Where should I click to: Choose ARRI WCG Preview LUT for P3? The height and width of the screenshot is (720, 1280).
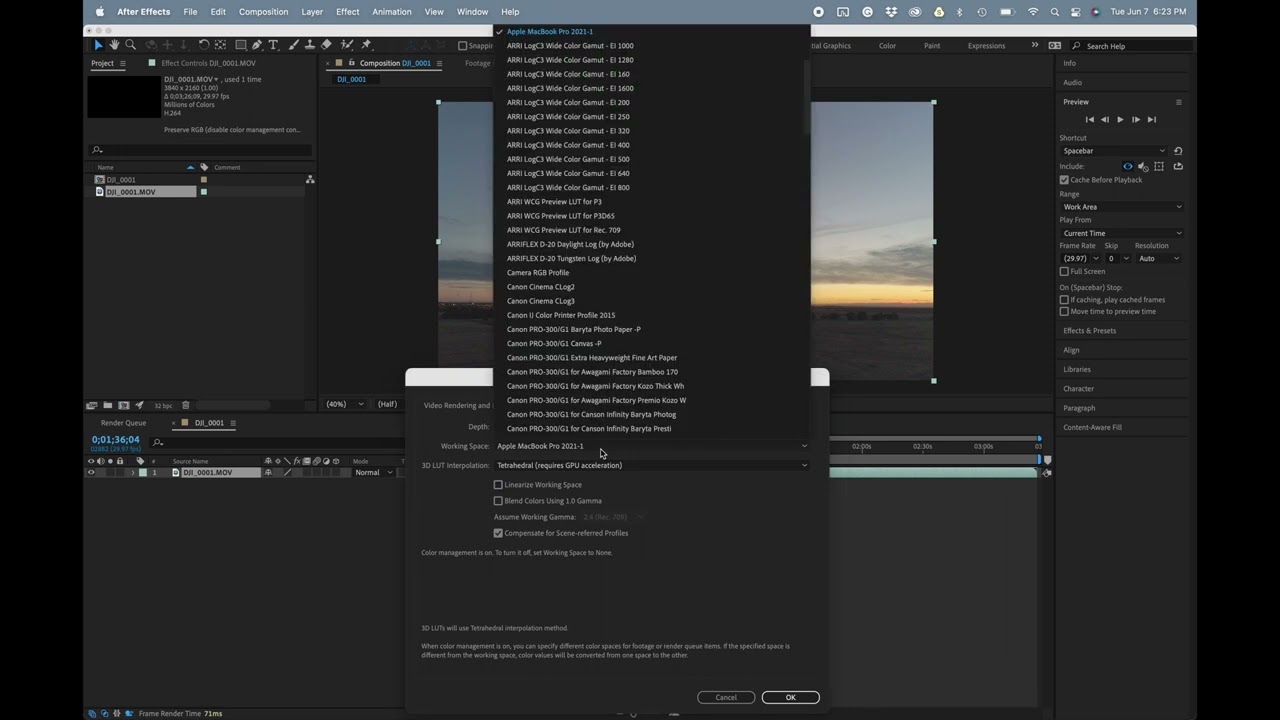(x=554, y=202)
